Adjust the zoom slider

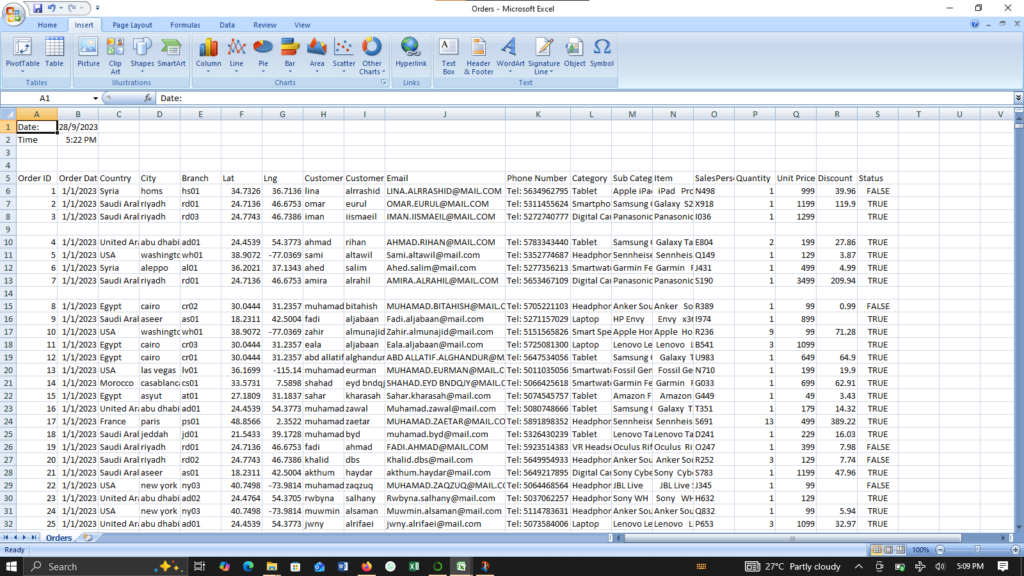click(978, 550)
